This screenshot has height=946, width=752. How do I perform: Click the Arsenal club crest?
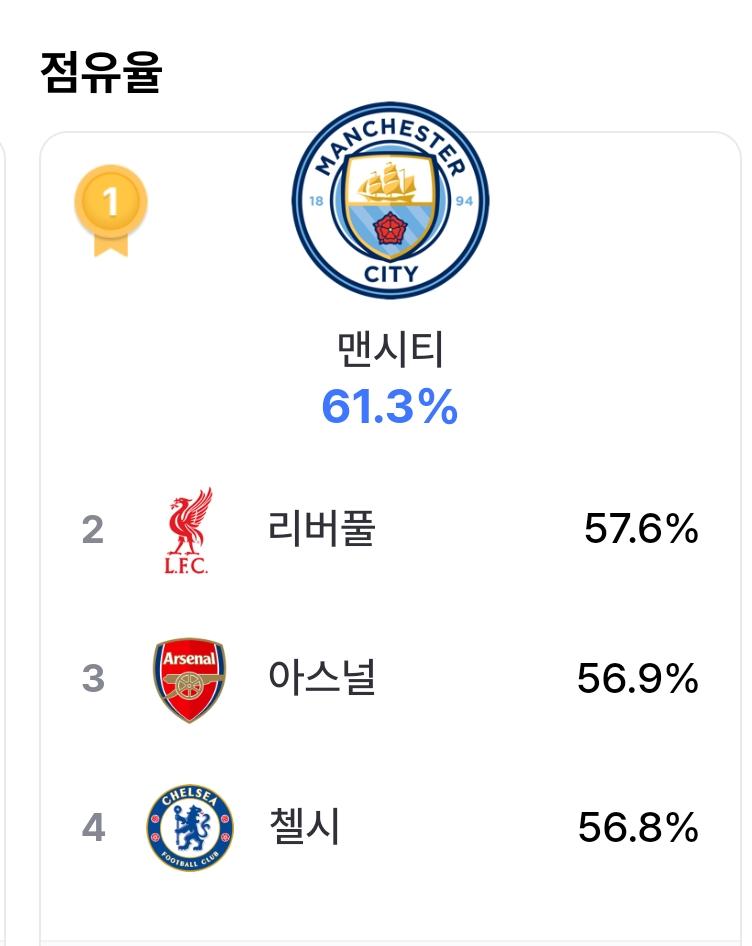click(189, 679)
